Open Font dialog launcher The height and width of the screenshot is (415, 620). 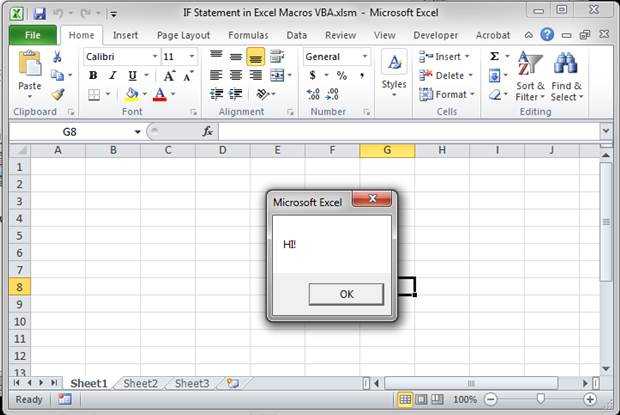(193, 112)
